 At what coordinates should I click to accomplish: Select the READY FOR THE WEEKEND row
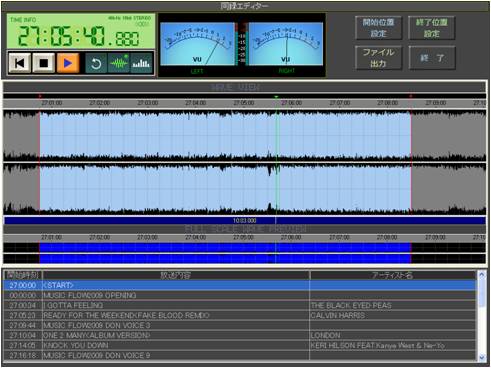(x=240, y=315)
